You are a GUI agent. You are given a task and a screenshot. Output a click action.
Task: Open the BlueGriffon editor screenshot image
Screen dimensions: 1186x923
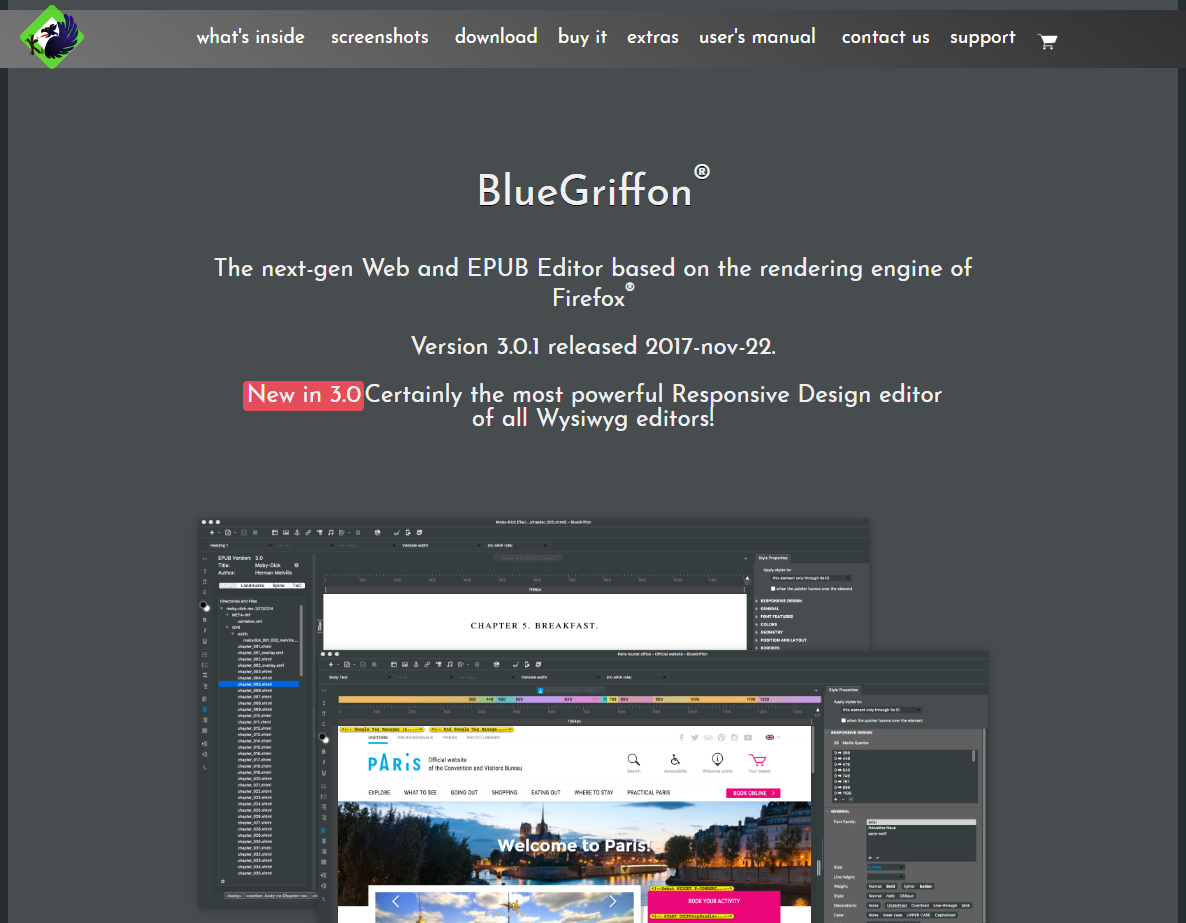pos(593,720)
